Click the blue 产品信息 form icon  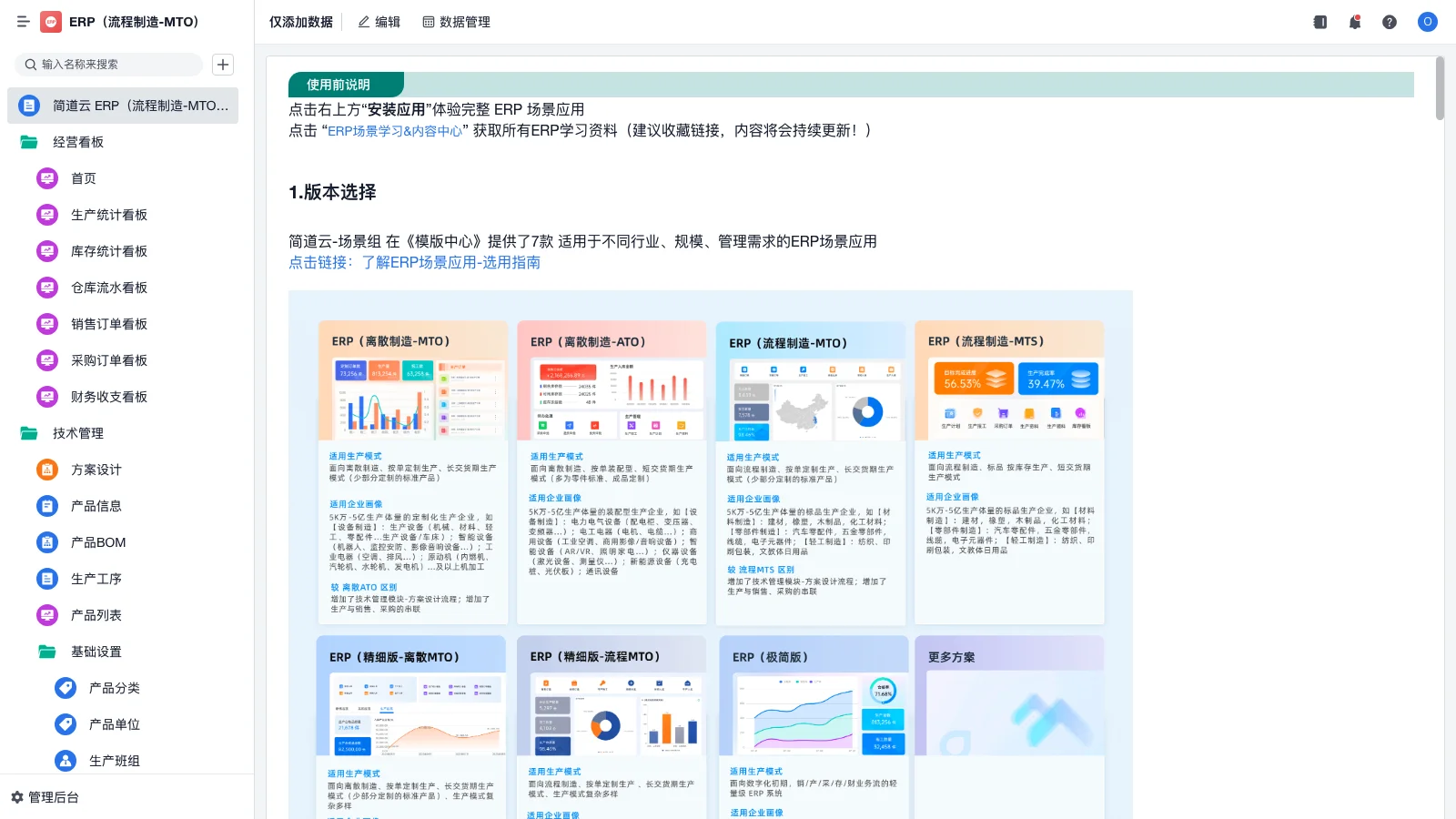(x=47, y=506)
